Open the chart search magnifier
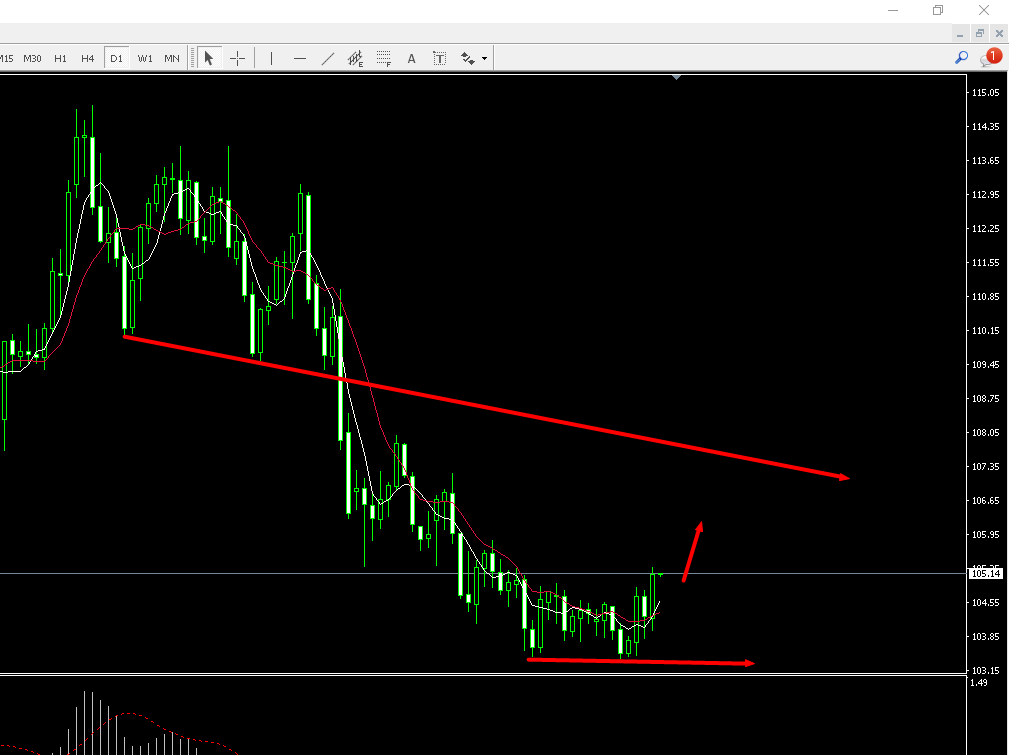This screenshot has width=1009, height=755. 961,57
